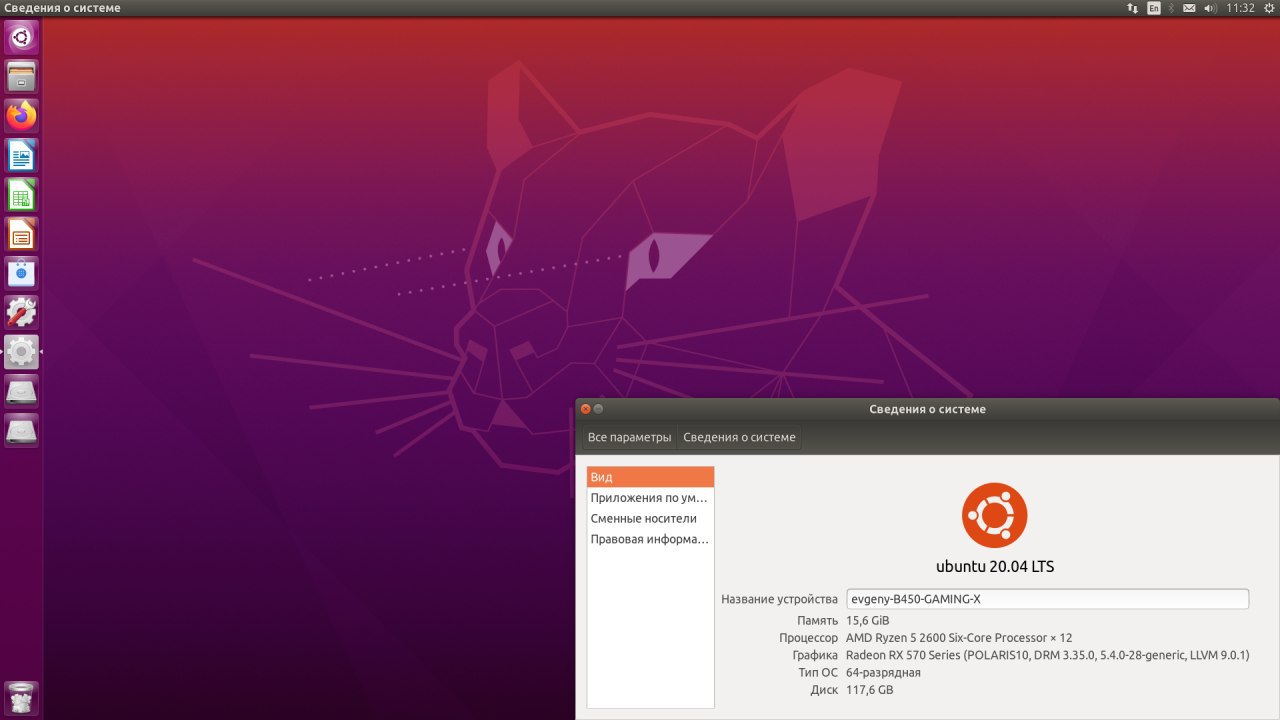The image size is (1280, 720).
Task: Select Правовая информа… in sidebar
Action: pyautogui.click(x=651, y=539)
